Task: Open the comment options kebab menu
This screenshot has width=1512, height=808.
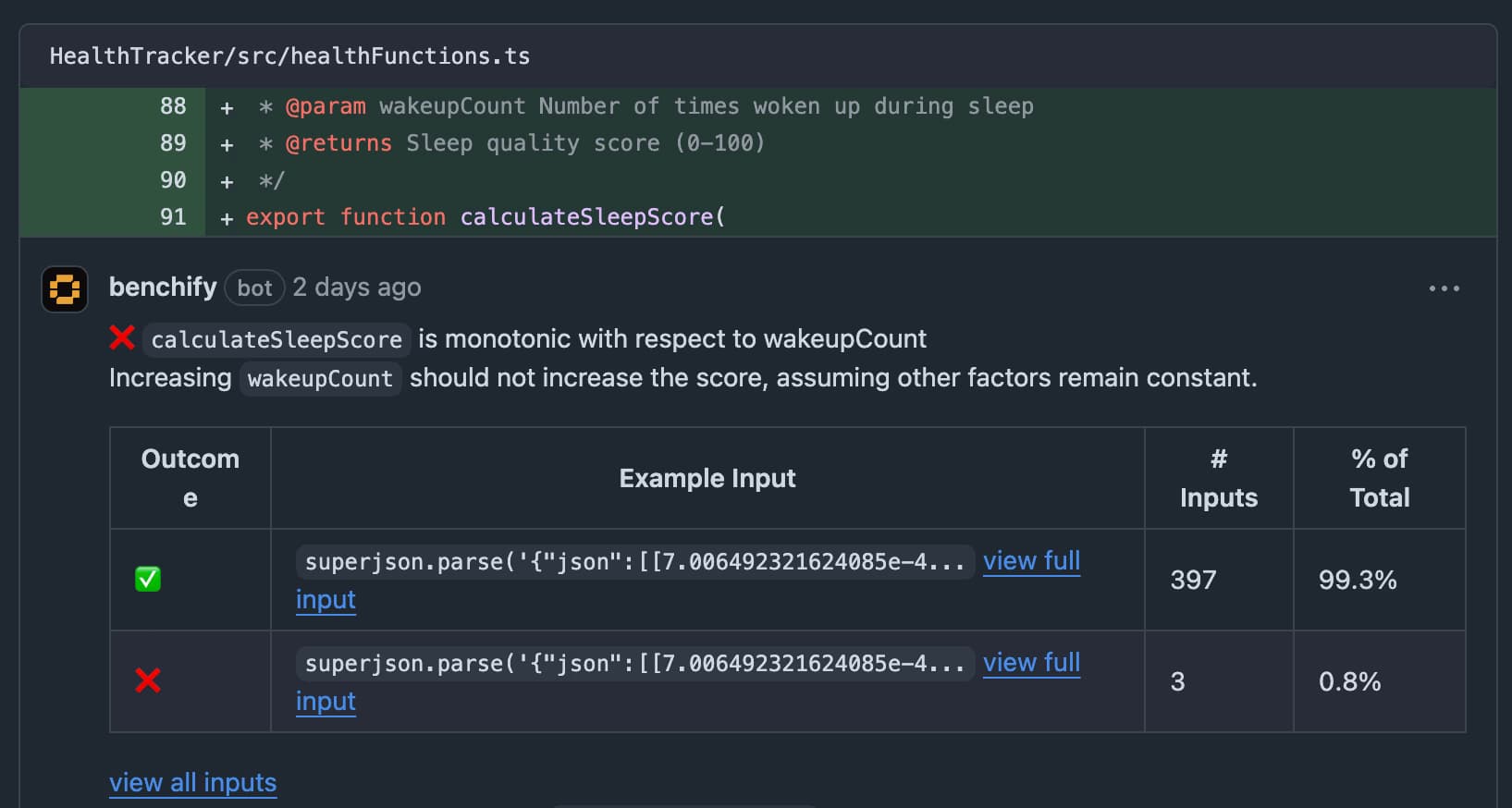Action: [x=1444, y=288]
